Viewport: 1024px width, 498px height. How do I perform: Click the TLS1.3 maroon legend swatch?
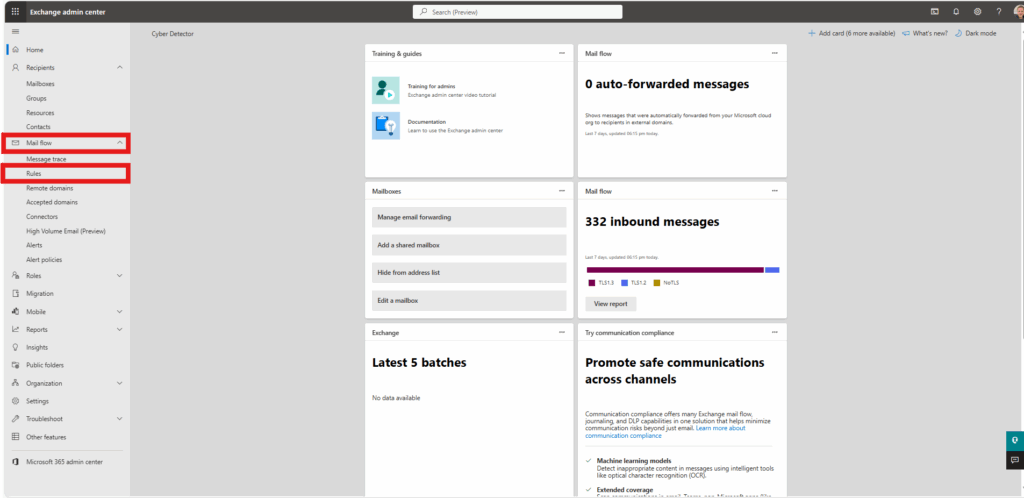pos(592,283)
